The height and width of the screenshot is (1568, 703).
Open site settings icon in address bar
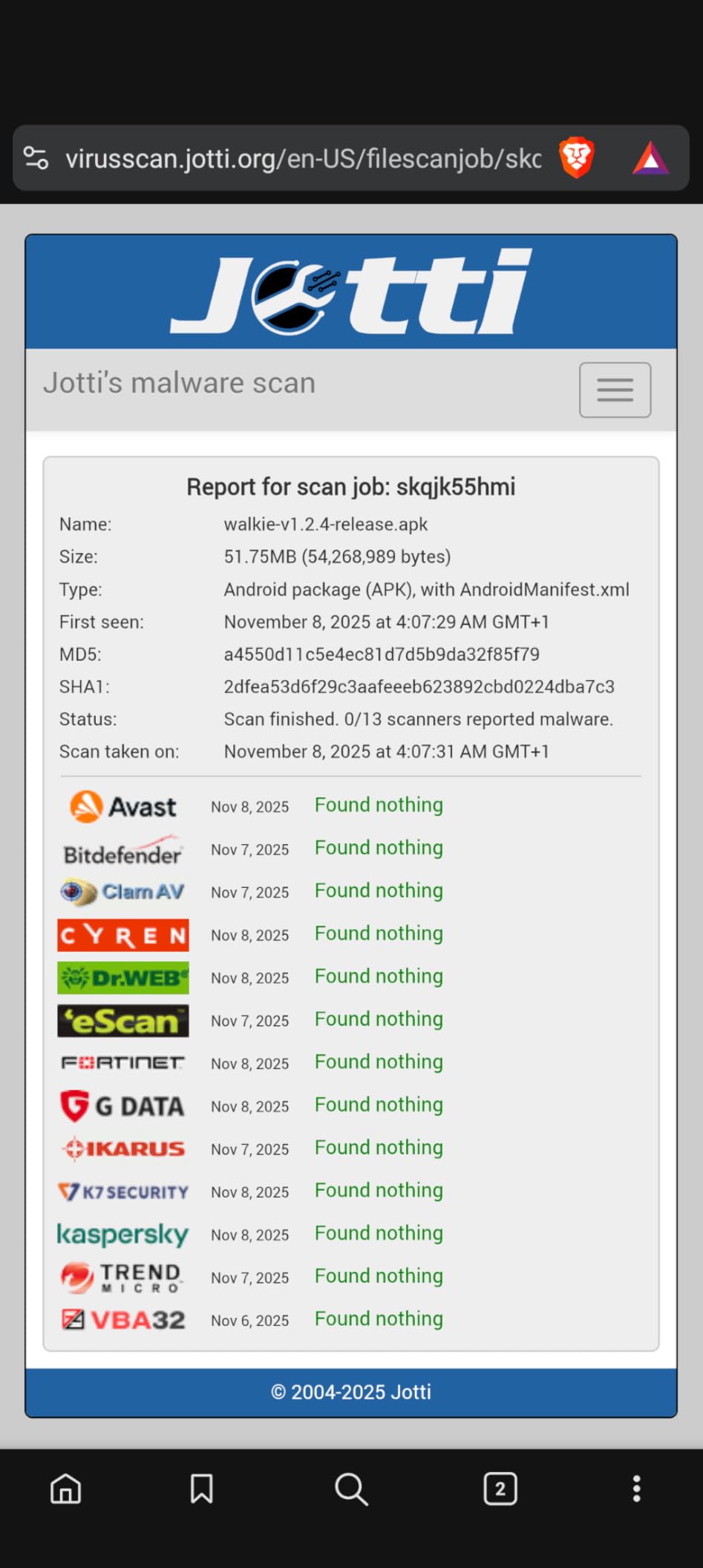coord(36,158)
